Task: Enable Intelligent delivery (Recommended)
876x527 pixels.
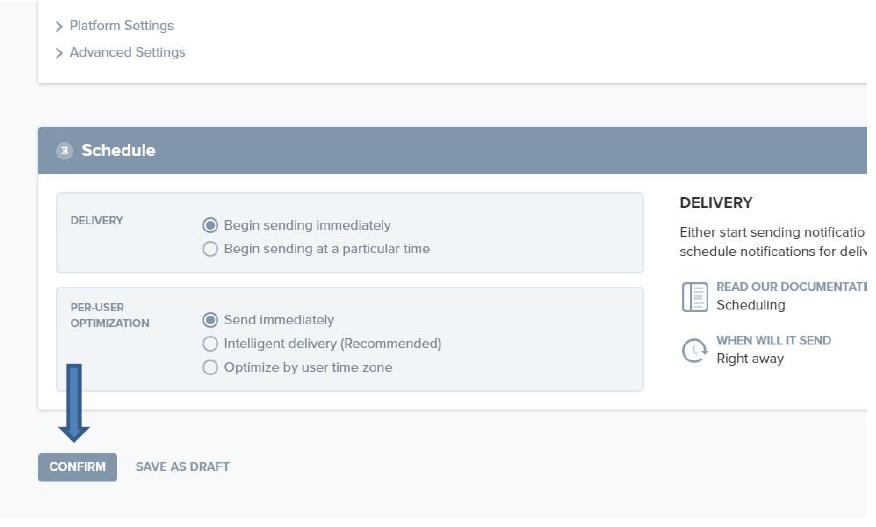Action: click(x=210, y=343)
